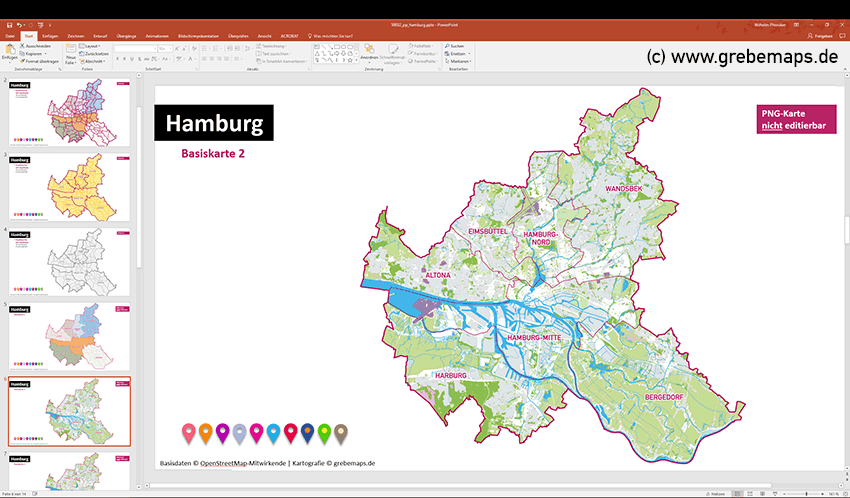Expand the Abschnitt dropdown
The height and width of the screenshot is (498, 850).
95,61
